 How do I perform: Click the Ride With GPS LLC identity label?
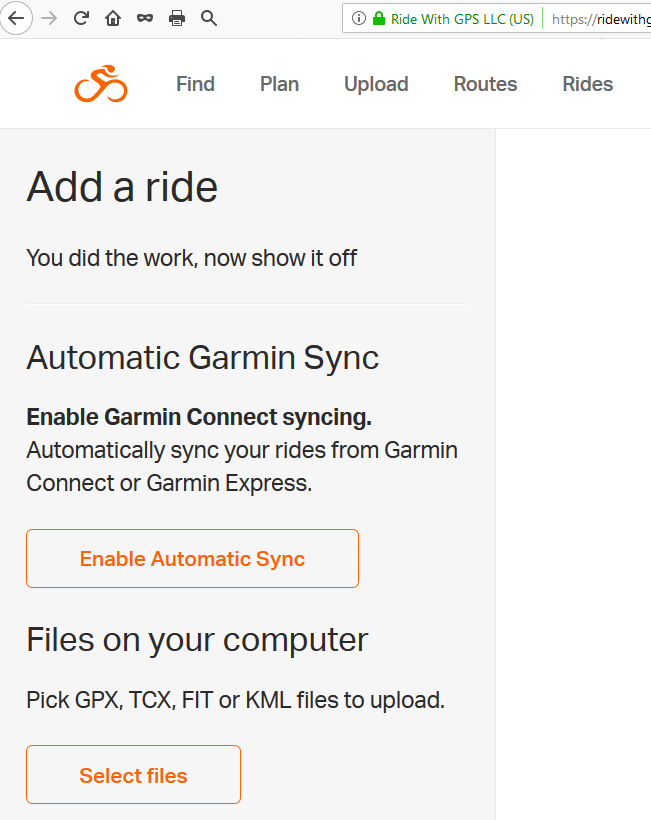pyautogui.click(x=462, y=18)
